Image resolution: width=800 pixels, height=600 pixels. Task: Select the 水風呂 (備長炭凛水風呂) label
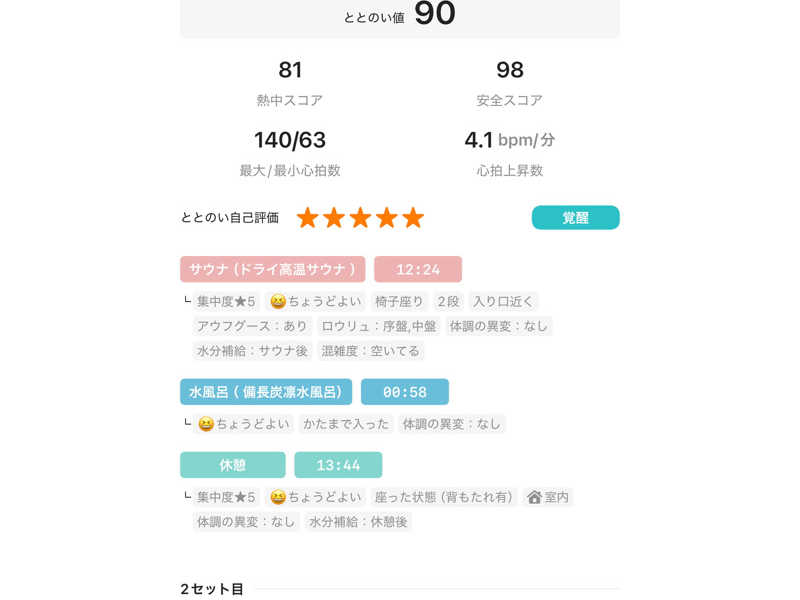coord(266,391)
